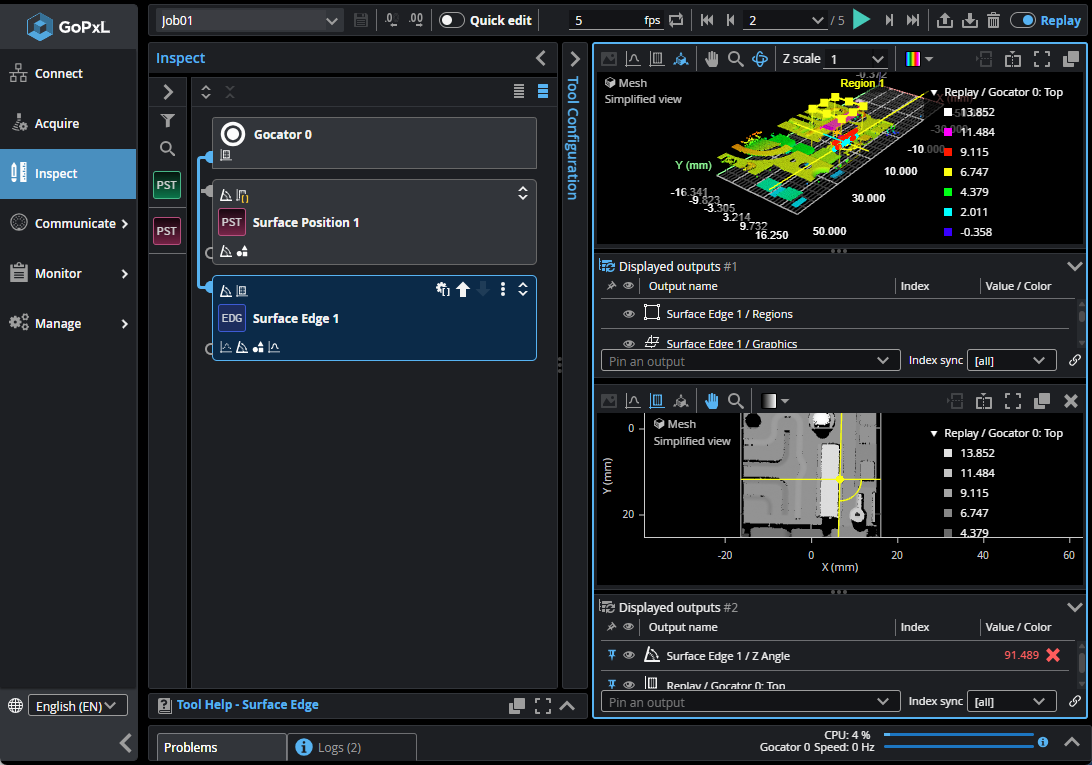This screenshot has width=1092, height=765.
Task: Click the magnifier zoom tool in lower viewer
Action: (736, 401)
